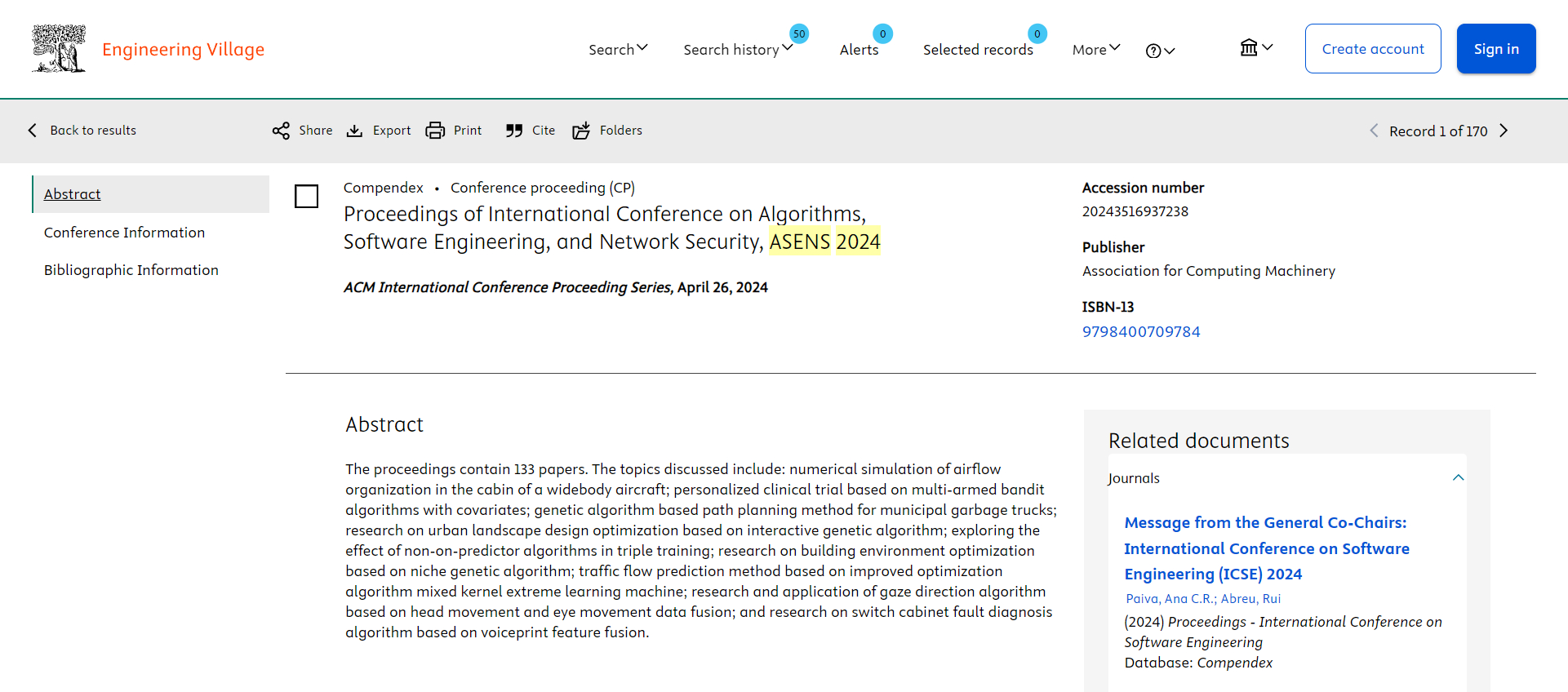Click the Compendex database label
Image resolution: width=1568 pixels, height=692 pixels.
pyautogui.click(x=384, y=188)
